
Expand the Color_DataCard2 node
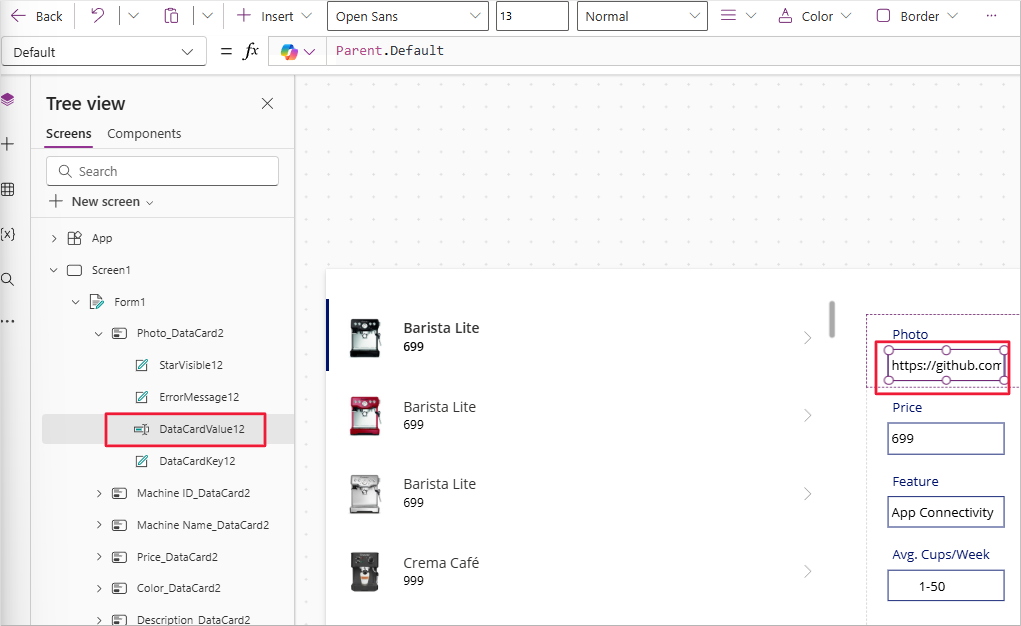pos(99,588)
